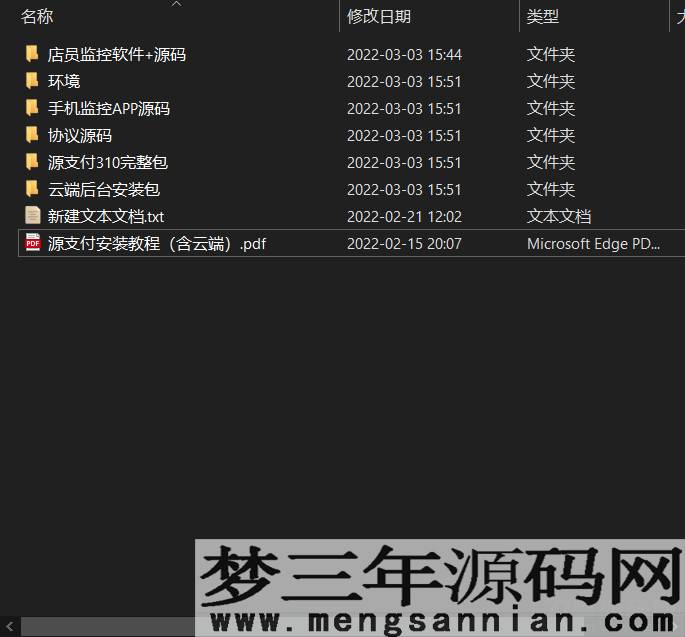685x637 pixels.
Task: Click horizontal scrollbar left arrow
Action: pyautogui.click(x=10, y=627)
